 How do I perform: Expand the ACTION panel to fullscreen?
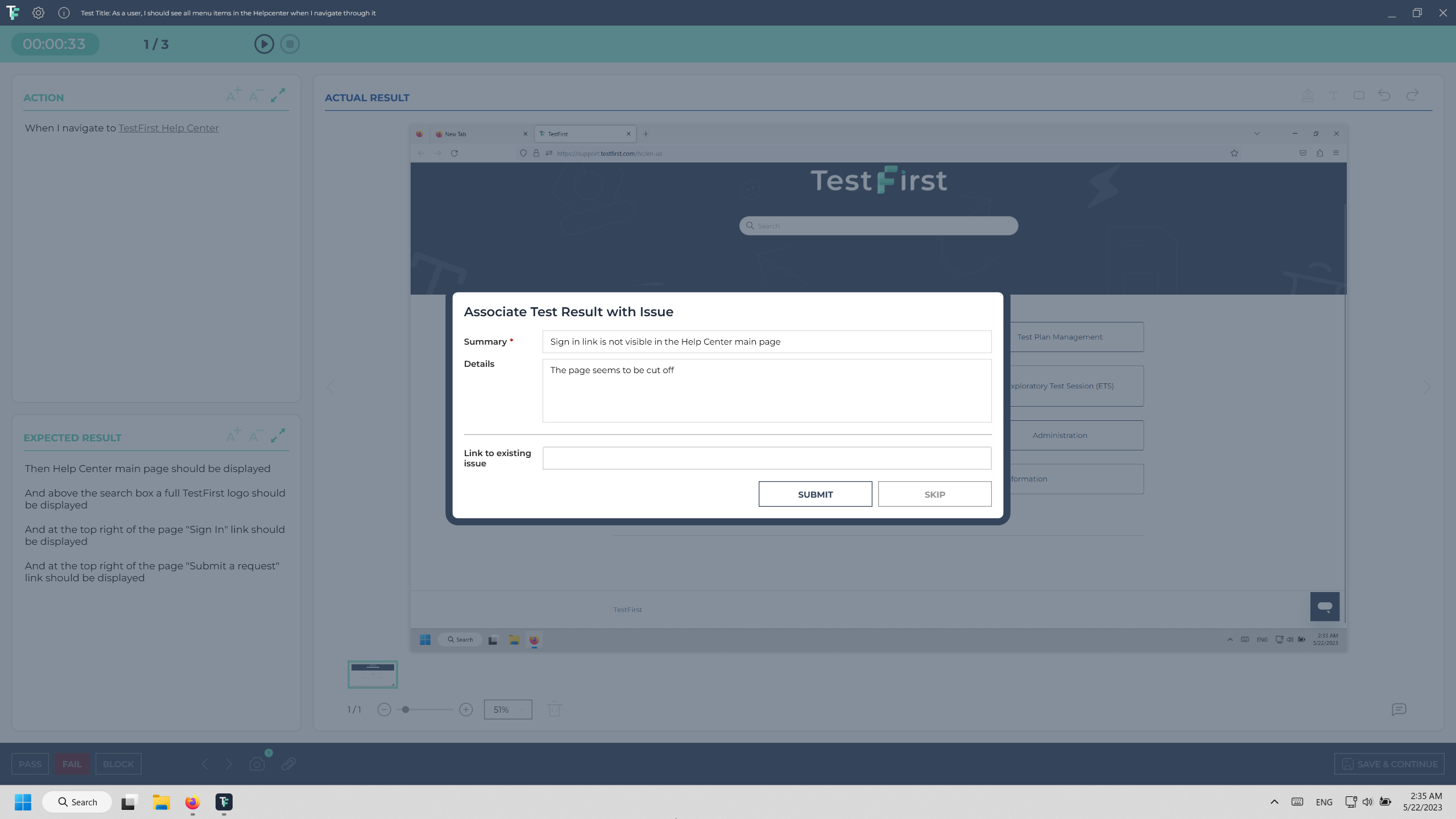(x=278, y=96)
